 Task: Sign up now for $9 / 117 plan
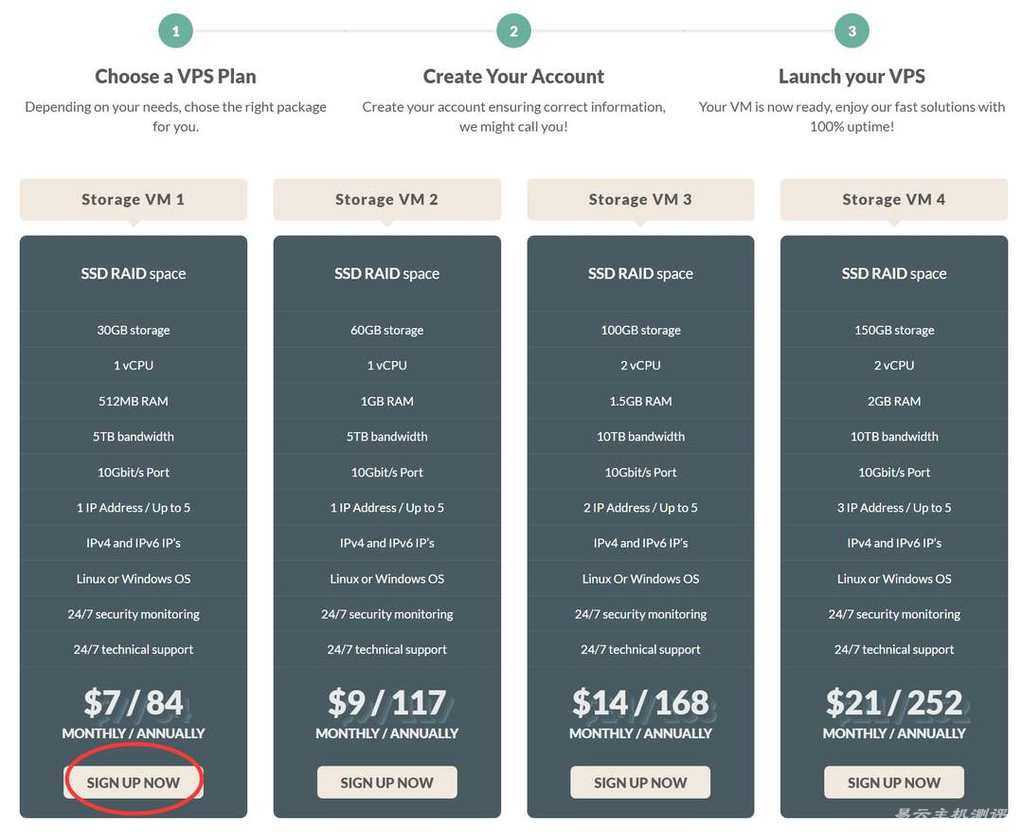click(387, 782)
